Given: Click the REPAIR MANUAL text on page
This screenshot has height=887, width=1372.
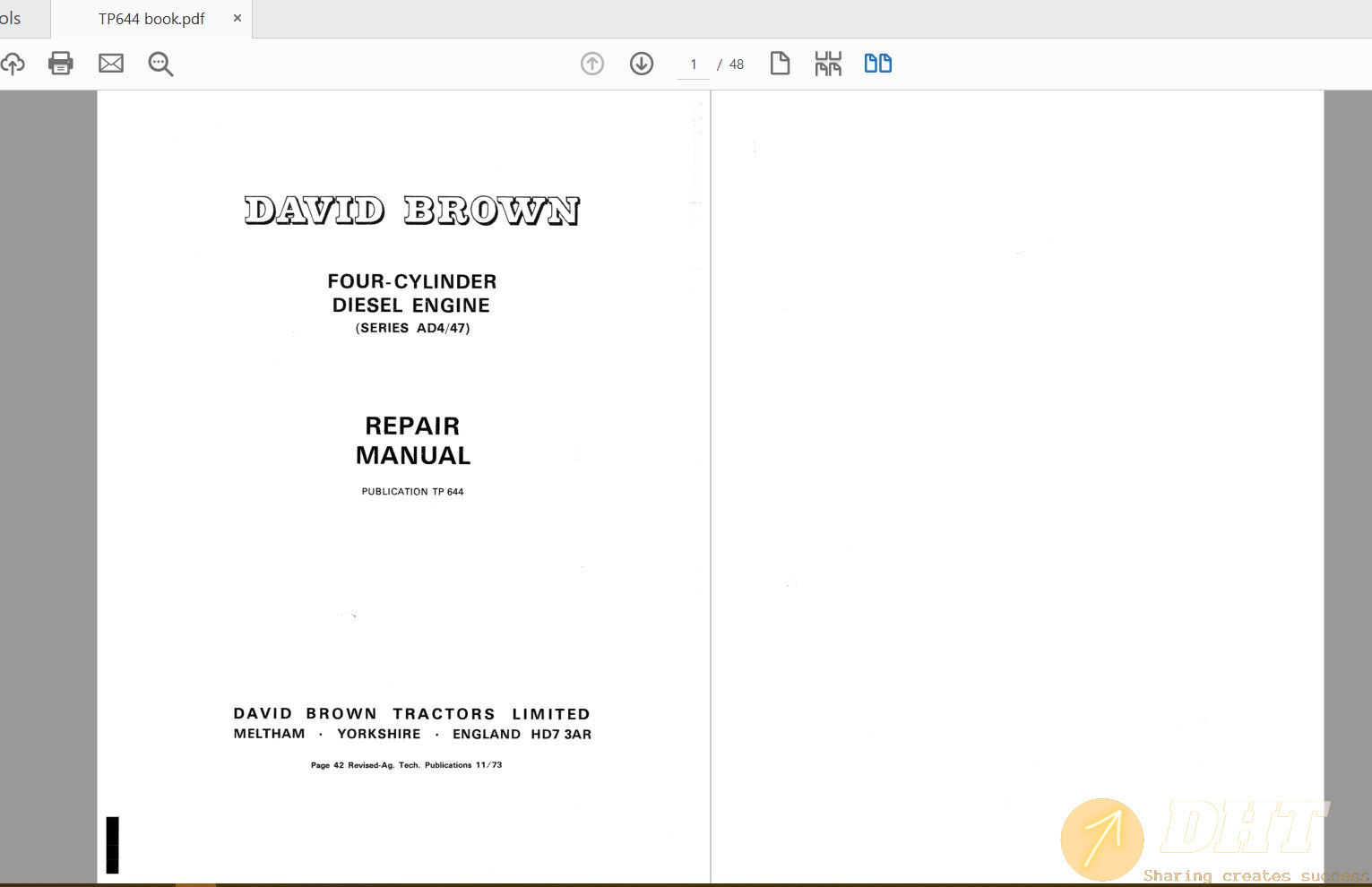Looking at the screenshot, I should tap(412, 441).
